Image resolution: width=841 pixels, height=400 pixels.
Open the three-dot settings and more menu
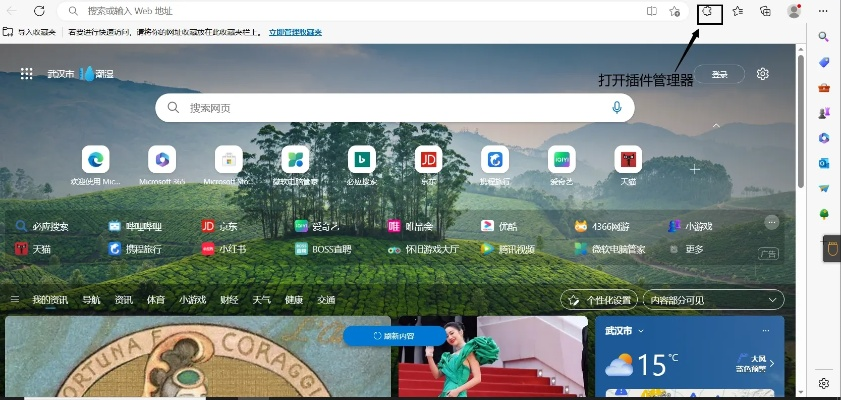tap(823, 11)
